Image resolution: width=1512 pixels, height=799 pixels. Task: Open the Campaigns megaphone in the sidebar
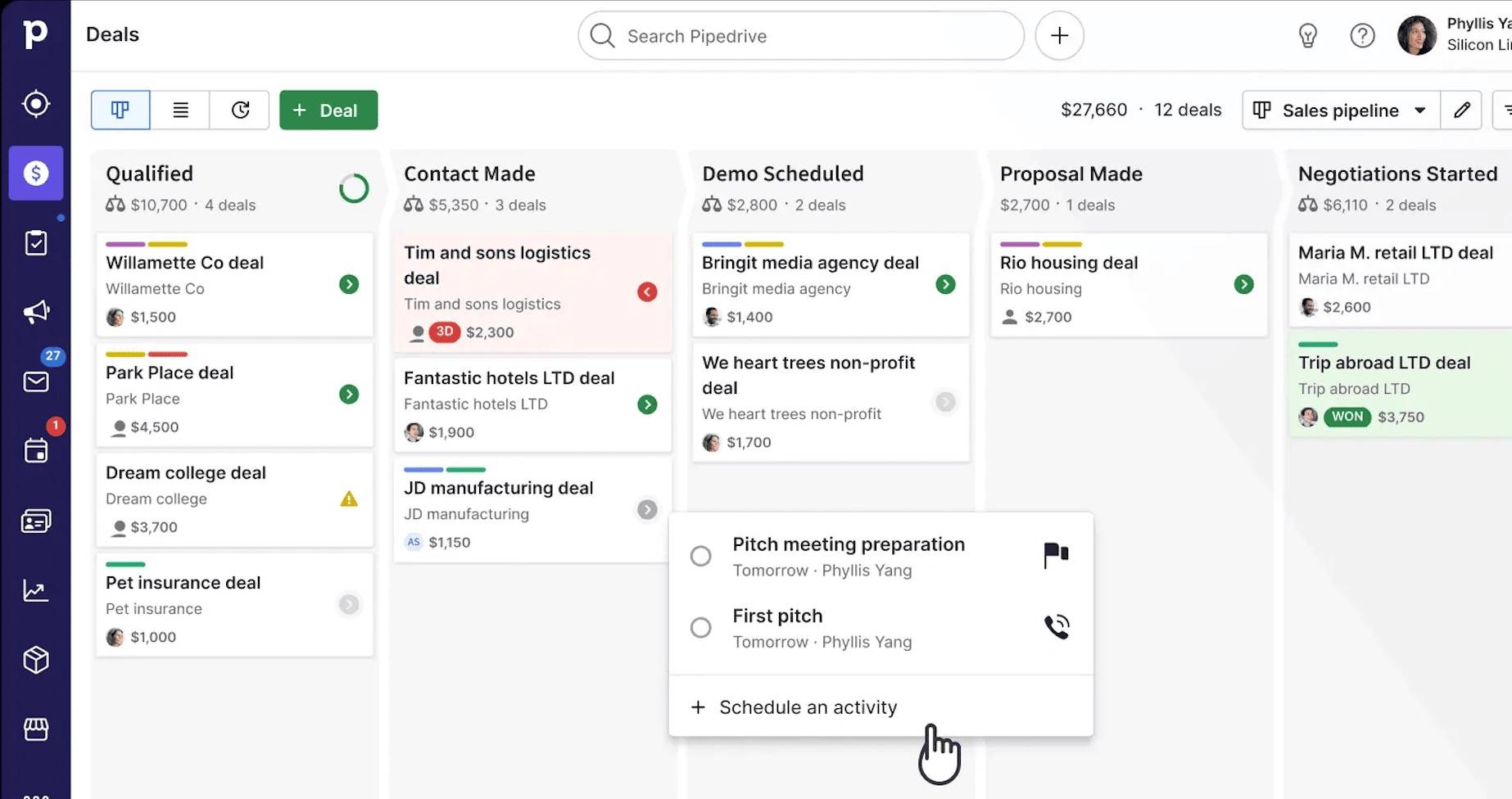click(36, 311)
